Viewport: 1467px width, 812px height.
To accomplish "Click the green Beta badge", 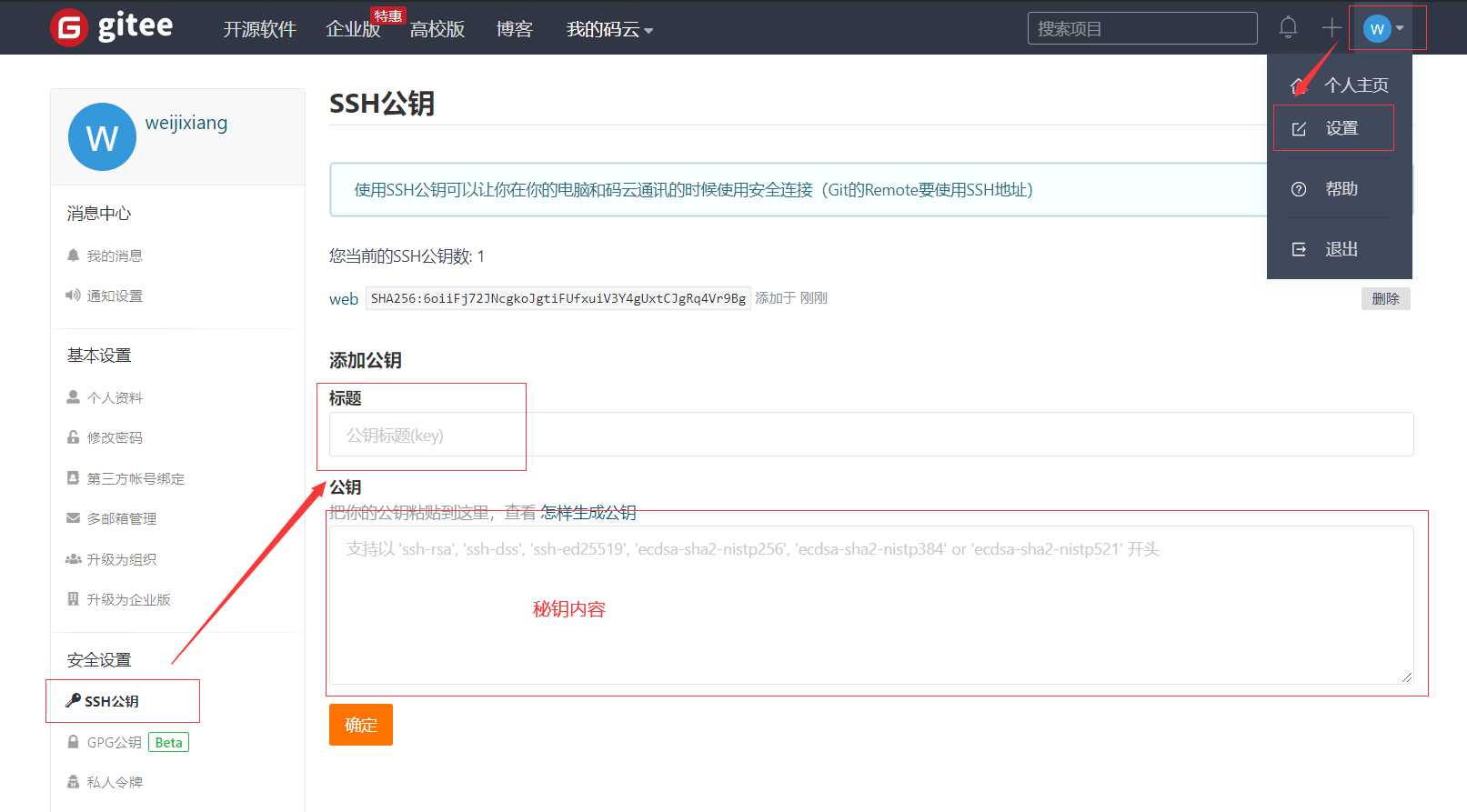I will tap(168, 742).
